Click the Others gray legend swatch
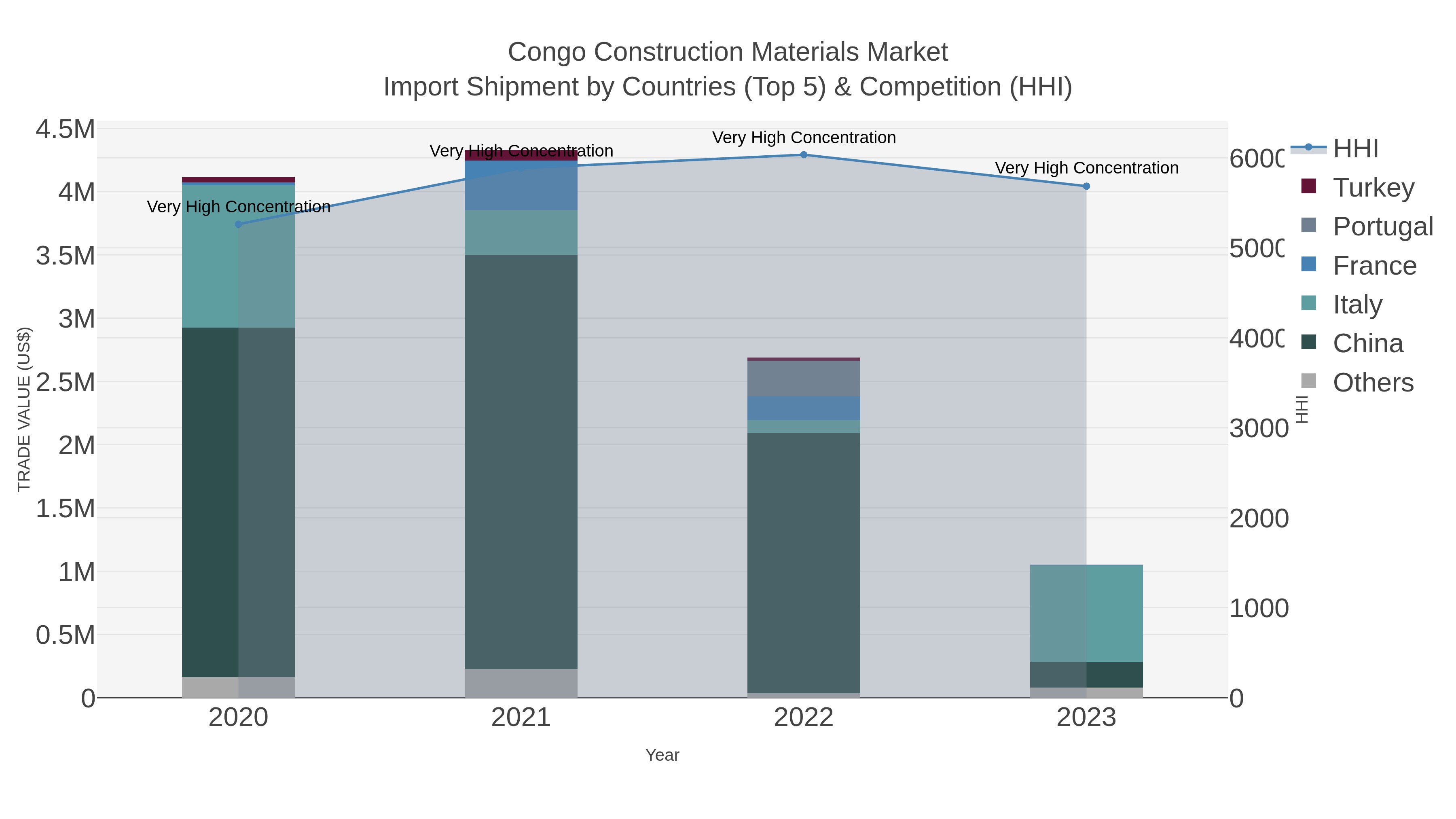 pyautogui.click(x=1308, y=381)
